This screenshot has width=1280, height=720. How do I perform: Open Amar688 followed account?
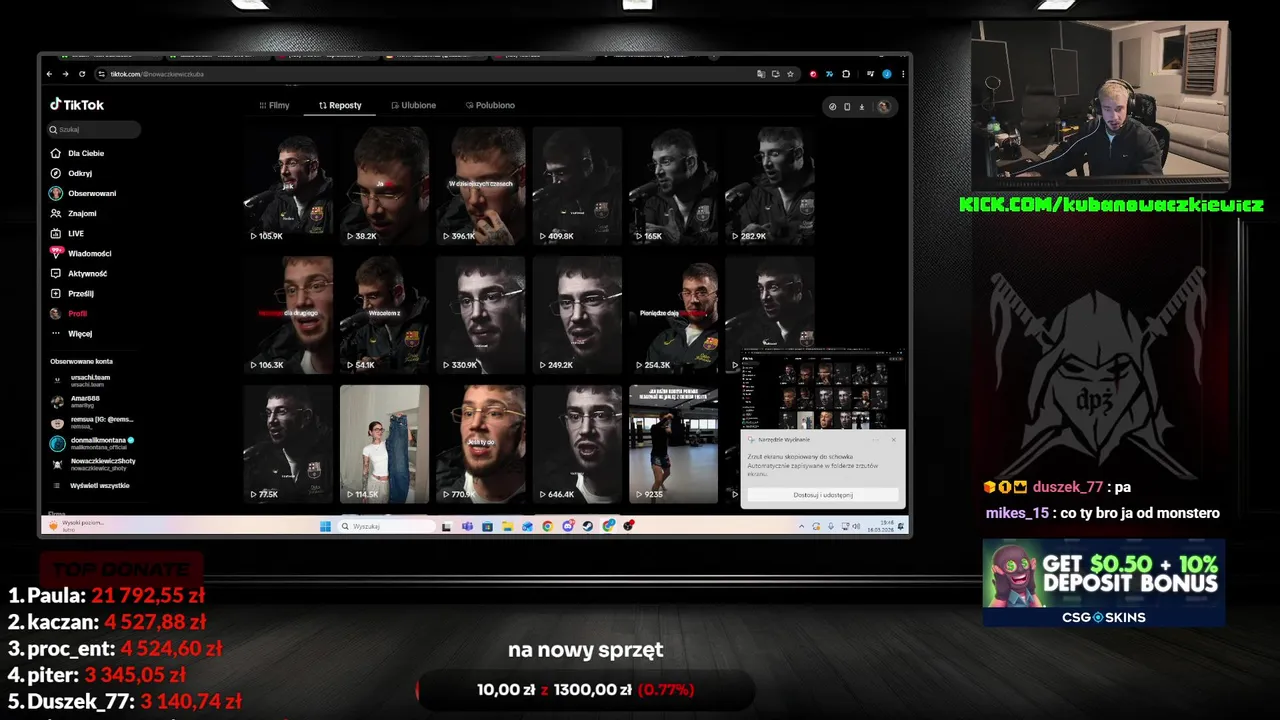[x=78, y=401]
